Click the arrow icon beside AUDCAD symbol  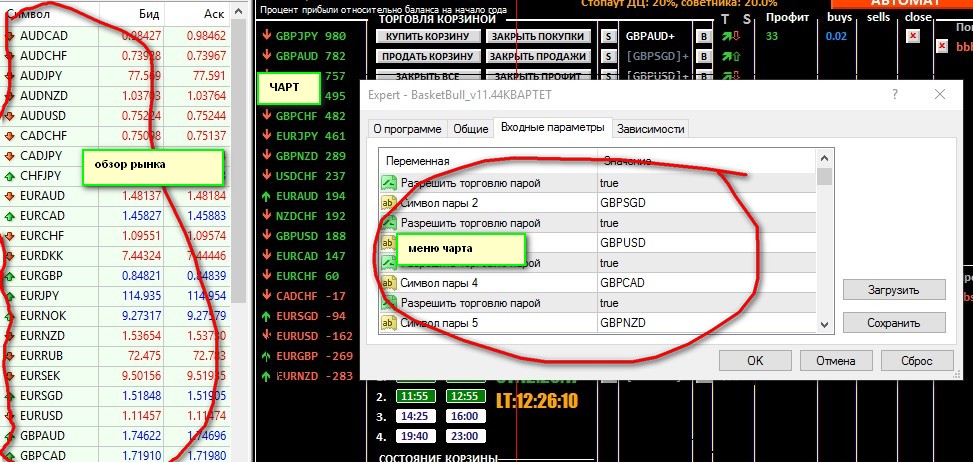point(9,35)
